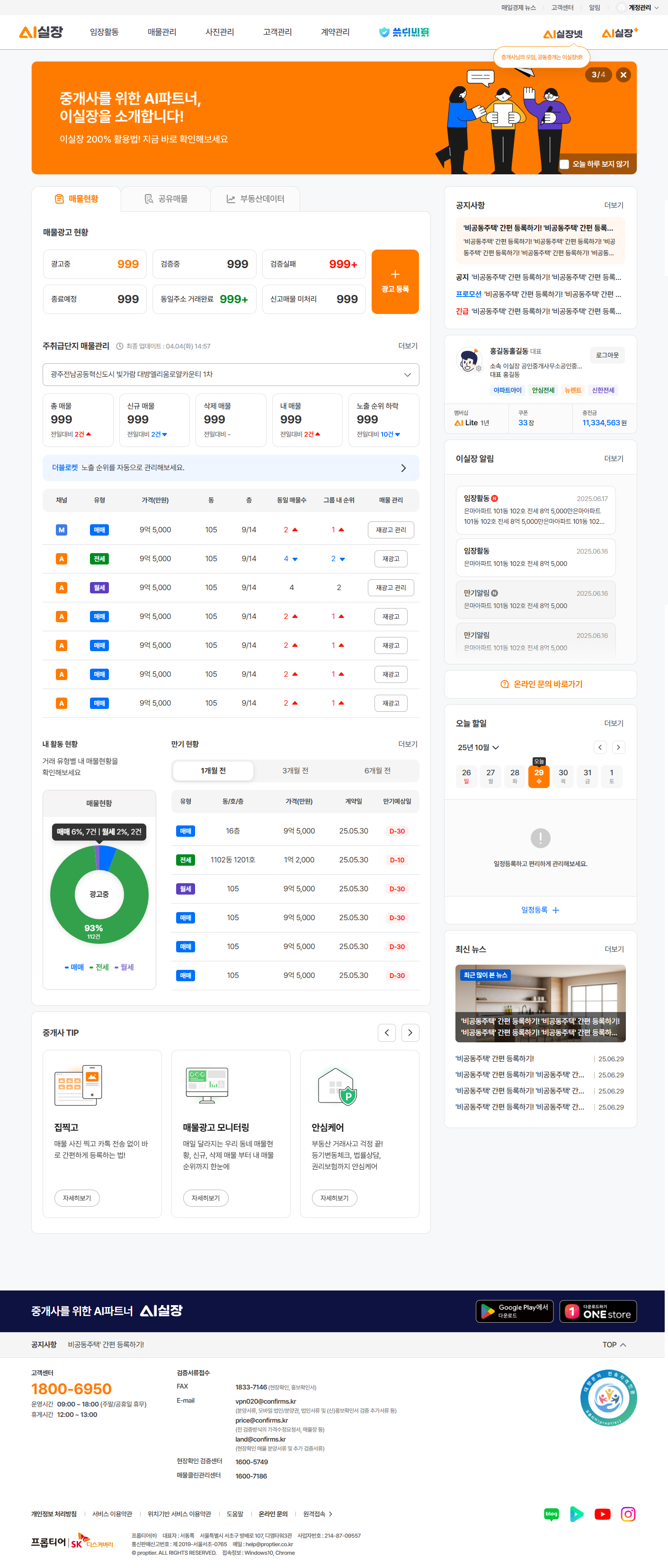This screenshot has width=668, height=1568.
Task: Check the 오늘 하루 보지 않기 checkbox
Action: click(x=564, y=164)
